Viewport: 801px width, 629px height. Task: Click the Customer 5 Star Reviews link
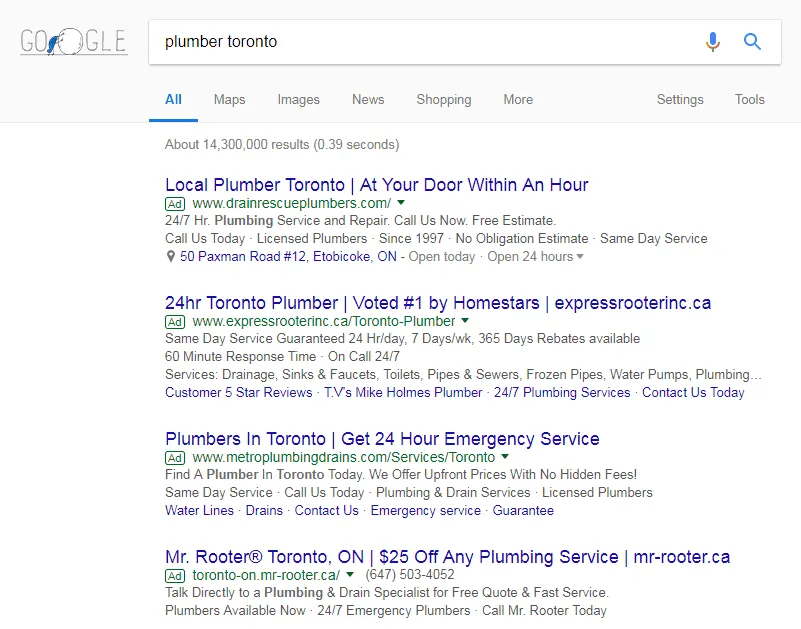click(x=238, y=392)
